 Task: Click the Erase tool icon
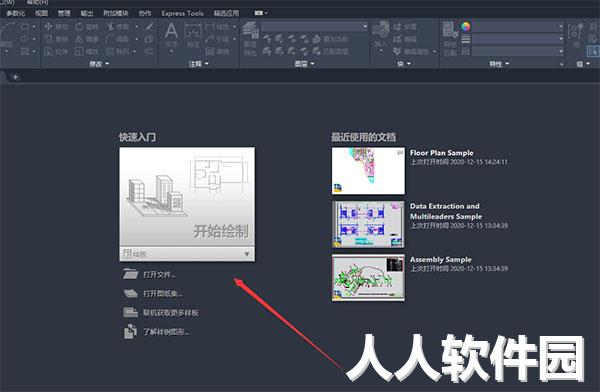(150, 26)
